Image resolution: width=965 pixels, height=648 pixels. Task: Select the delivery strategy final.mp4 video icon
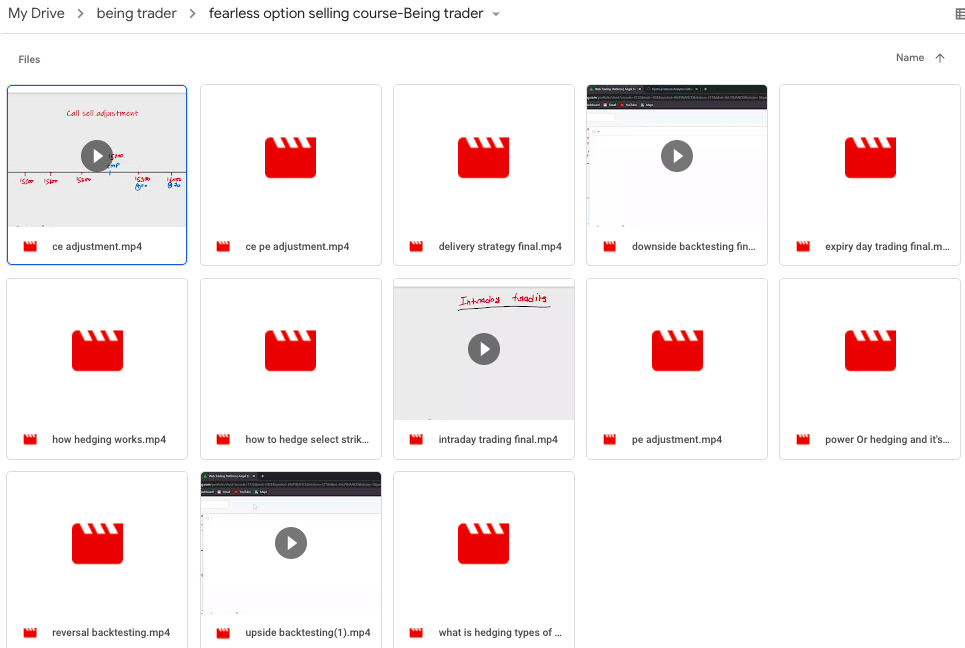click(483, 157)
